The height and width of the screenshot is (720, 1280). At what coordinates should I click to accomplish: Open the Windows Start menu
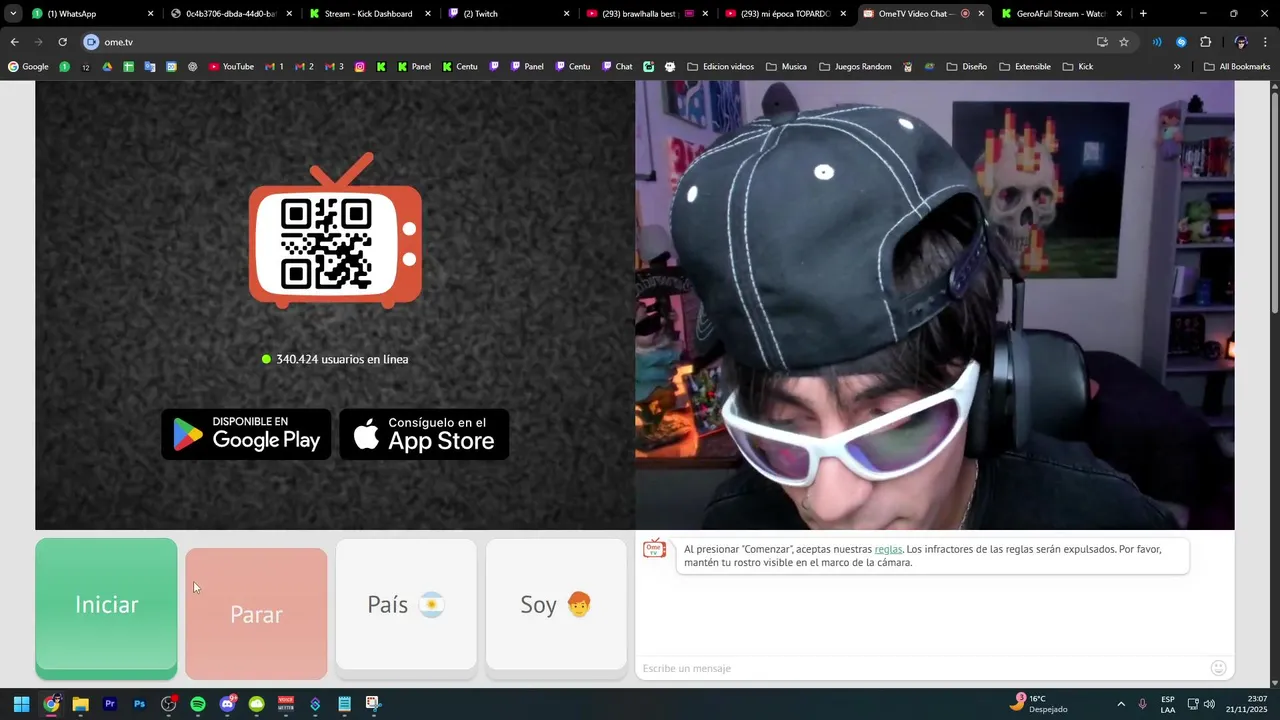point(21,704)
